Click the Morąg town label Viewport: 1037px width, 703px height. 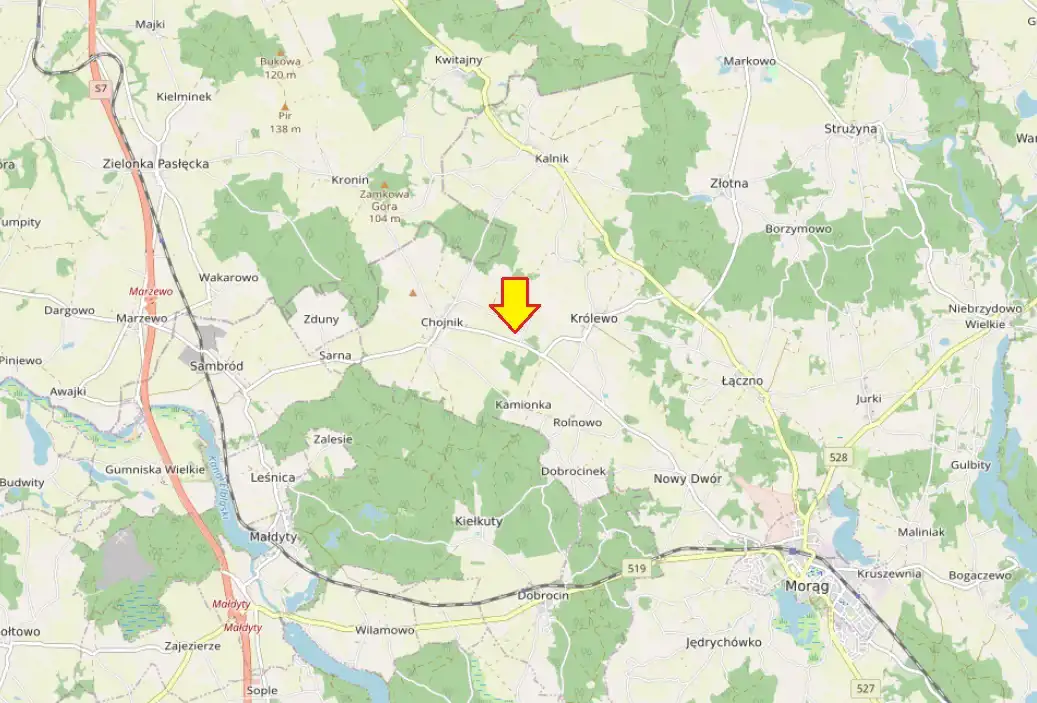[807, 586]
